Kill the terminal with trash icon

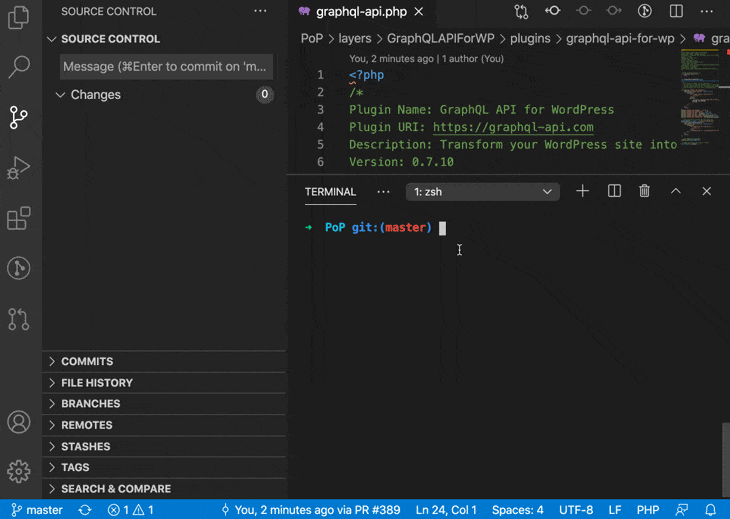click(644, 191)
